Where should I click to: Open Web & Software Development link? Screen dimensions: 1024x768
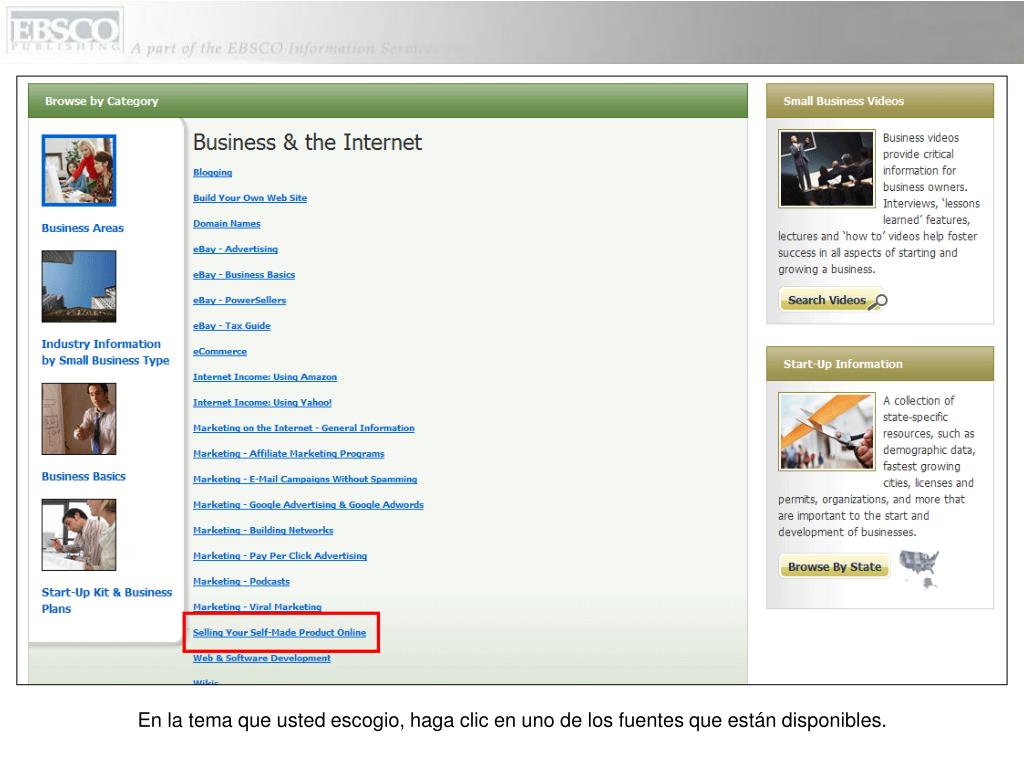tap(261, 658)
